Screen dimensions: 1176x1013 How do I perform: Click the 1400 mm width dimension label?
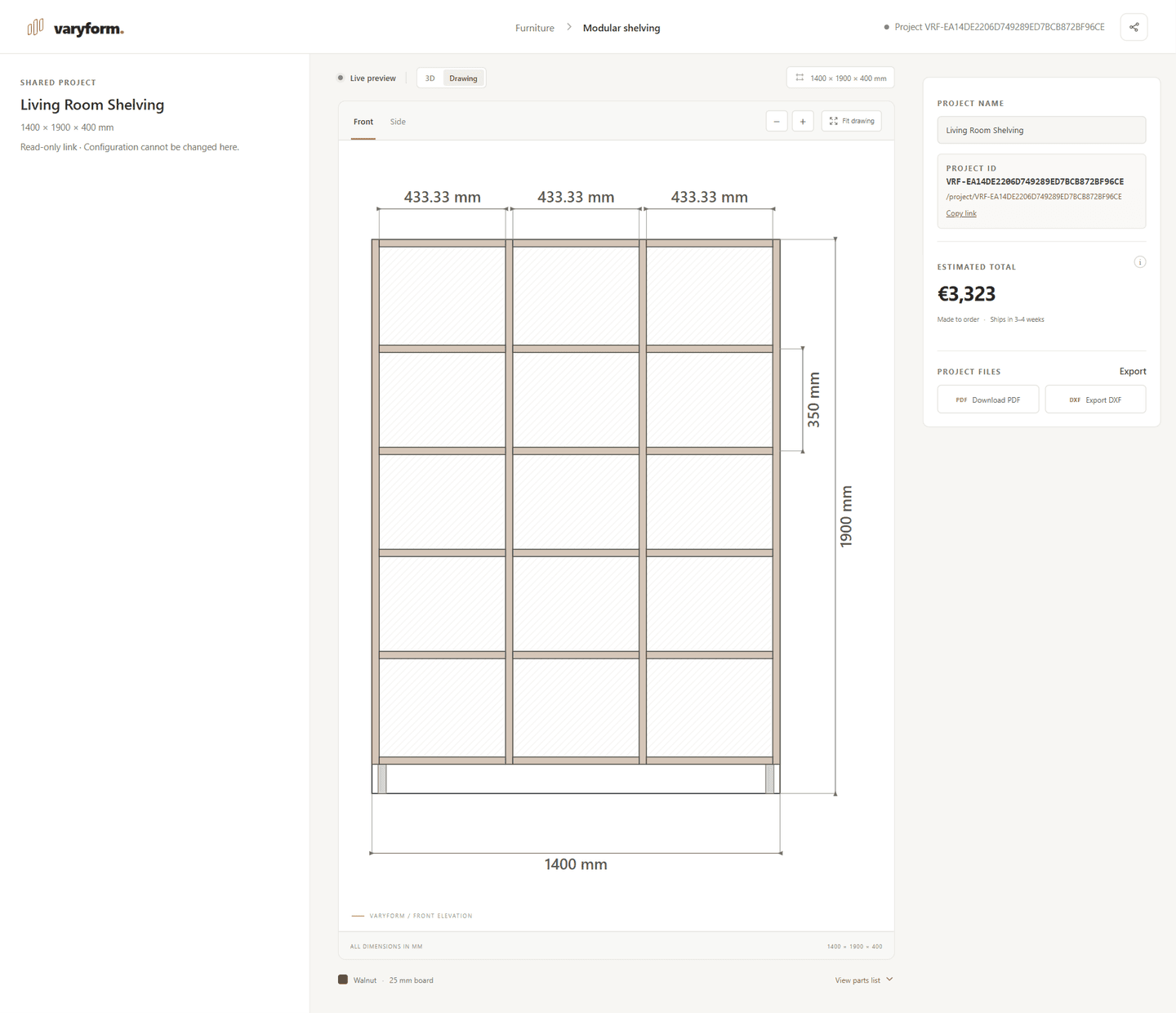coord(576,864)
